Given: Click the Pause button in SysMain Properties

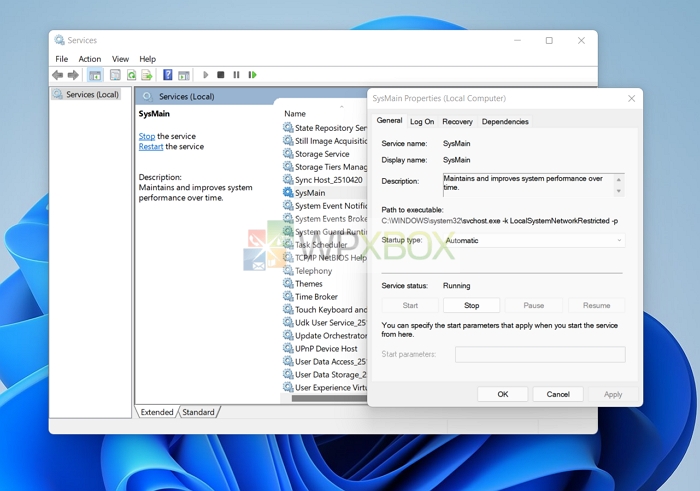Looking at the screenshot, I should 533,305.
